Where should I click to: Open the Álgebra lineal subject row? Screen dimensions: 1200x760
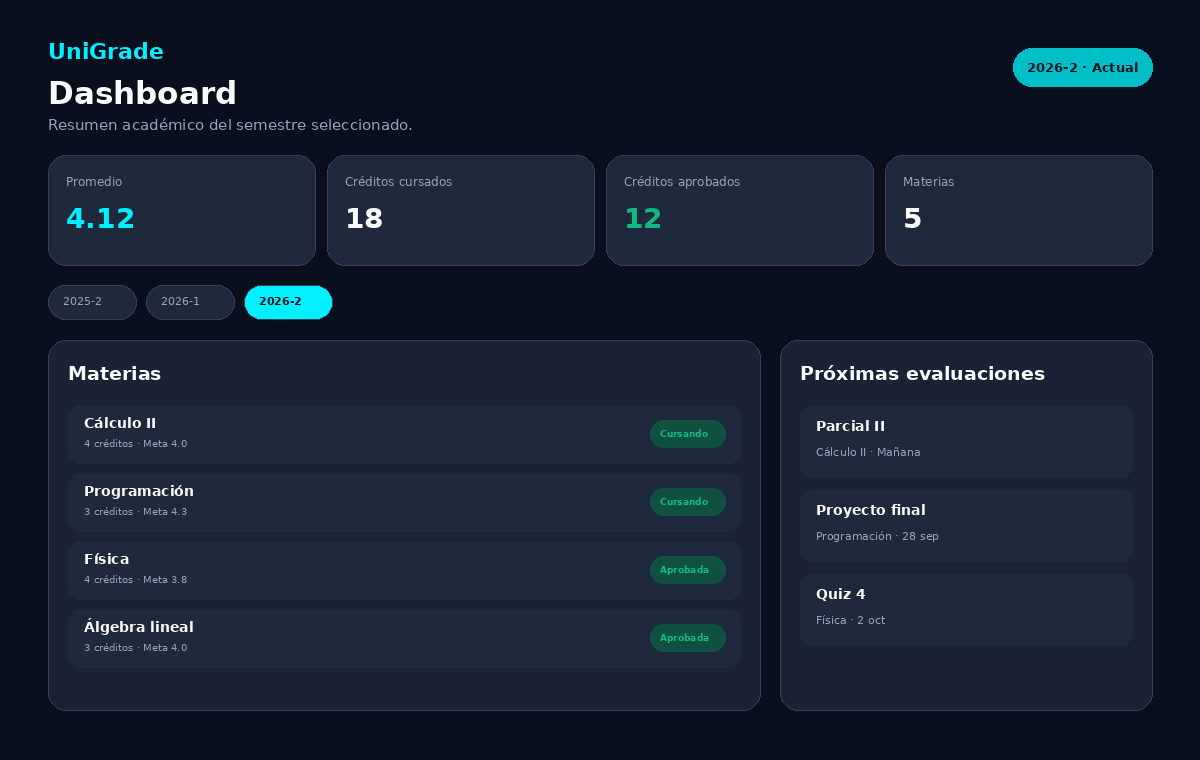click(404, 638)
